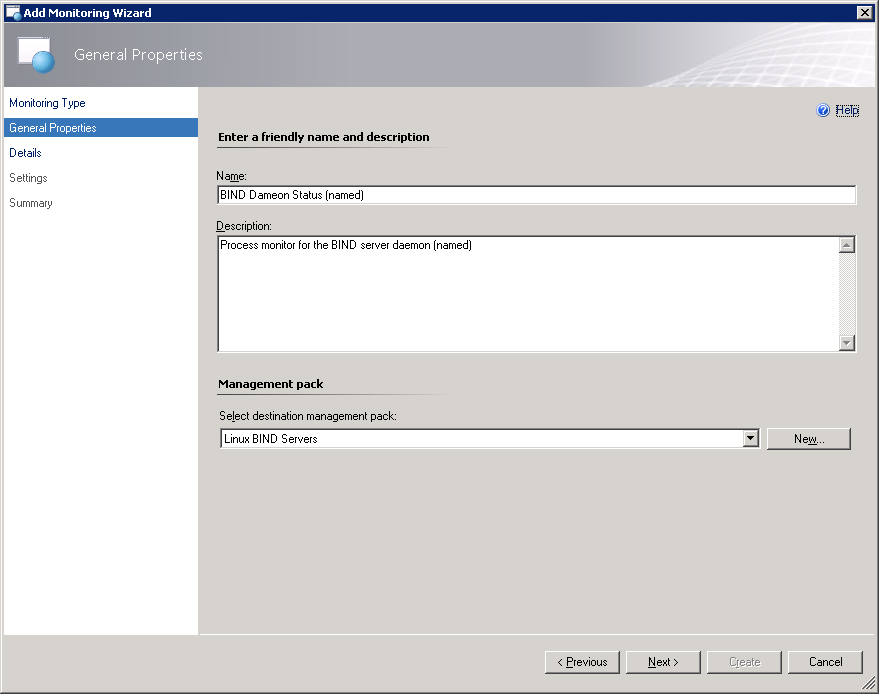Image resolution: width=879 pixels, height=694 pixels.
Task: Select the Settings step in the sidebar
Action: [x=28, y=178]
